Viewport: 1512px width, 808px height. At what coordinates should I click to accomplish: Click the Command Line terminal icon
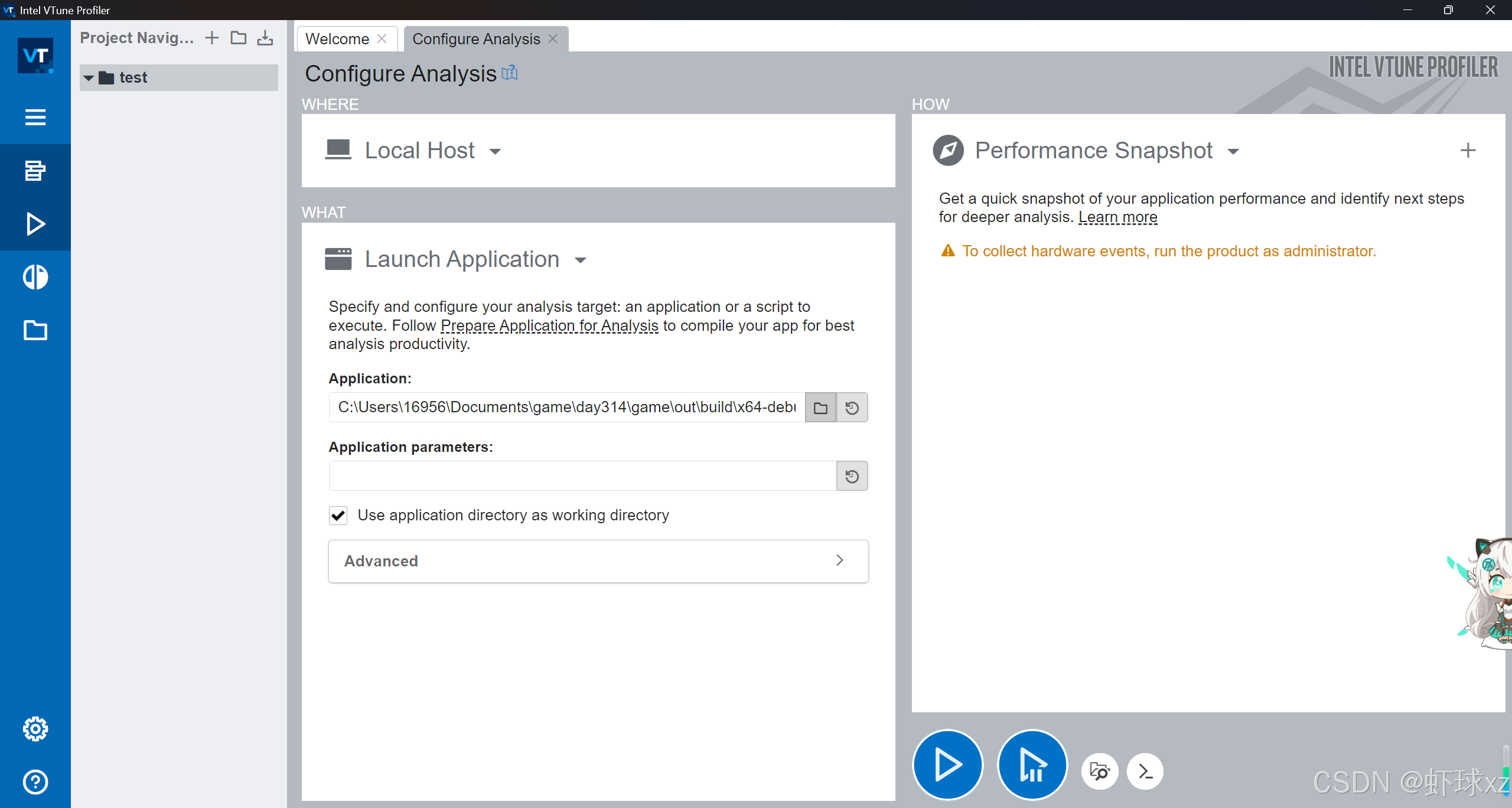click(1145, 771)
